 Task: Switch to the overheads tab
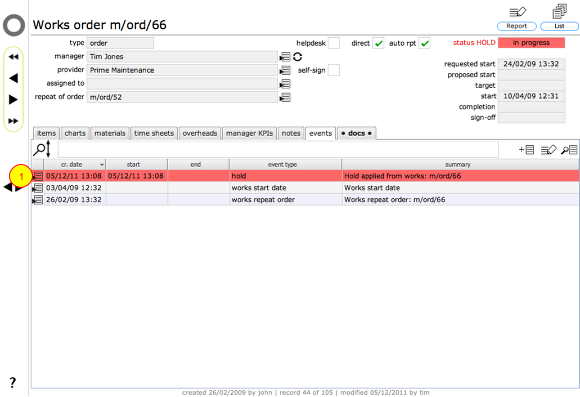tap(200, 133)
